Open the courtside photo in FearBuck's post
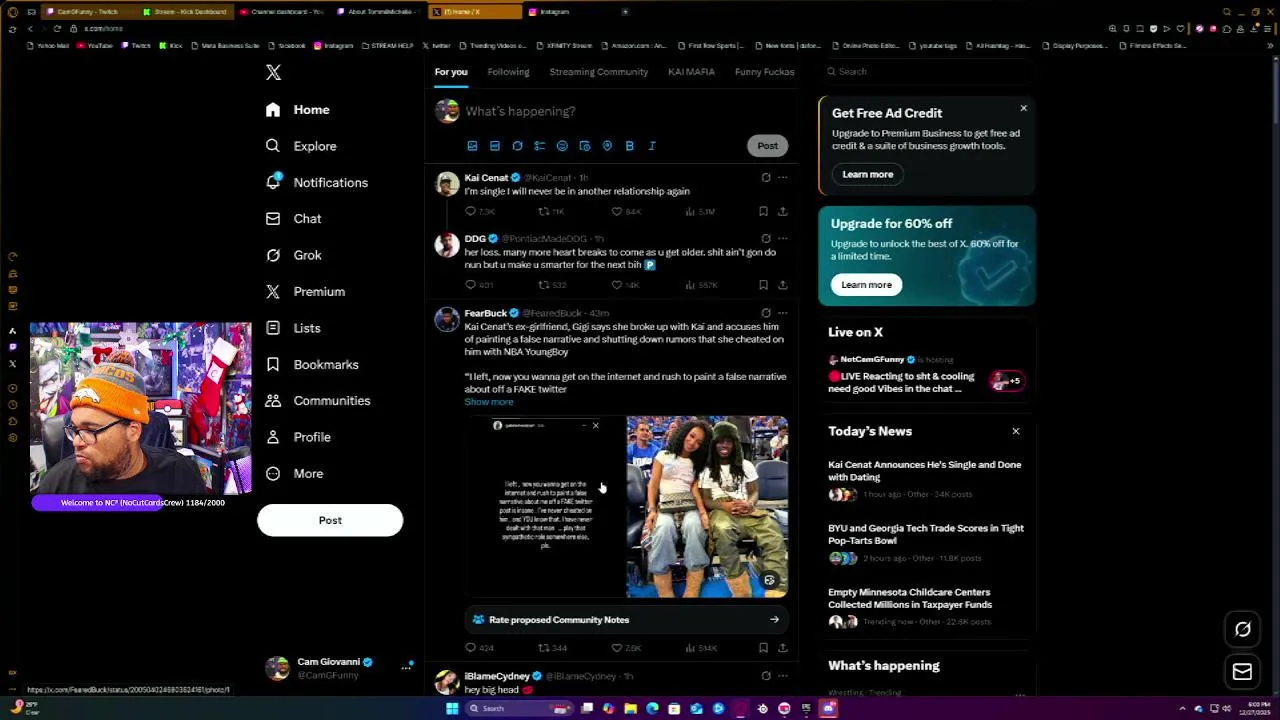Screen dimensions: 1280x720 click(707, 507)
